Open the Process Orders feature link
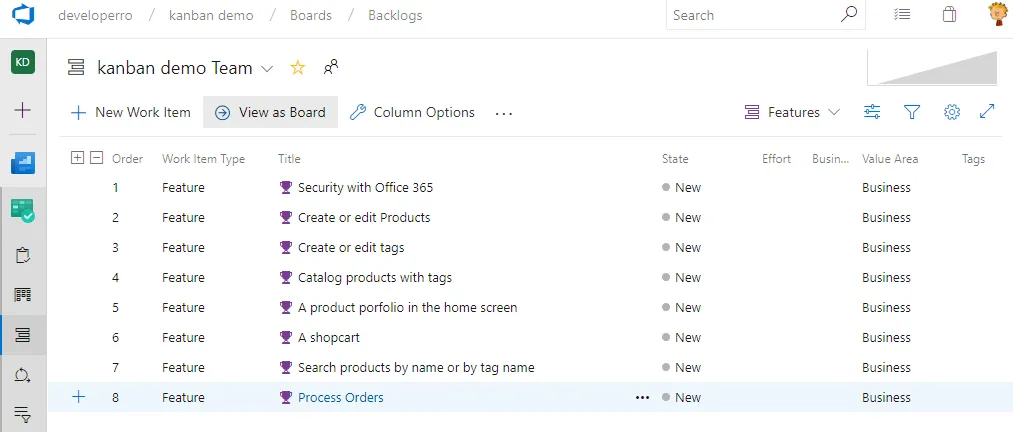 pos(340,397)
